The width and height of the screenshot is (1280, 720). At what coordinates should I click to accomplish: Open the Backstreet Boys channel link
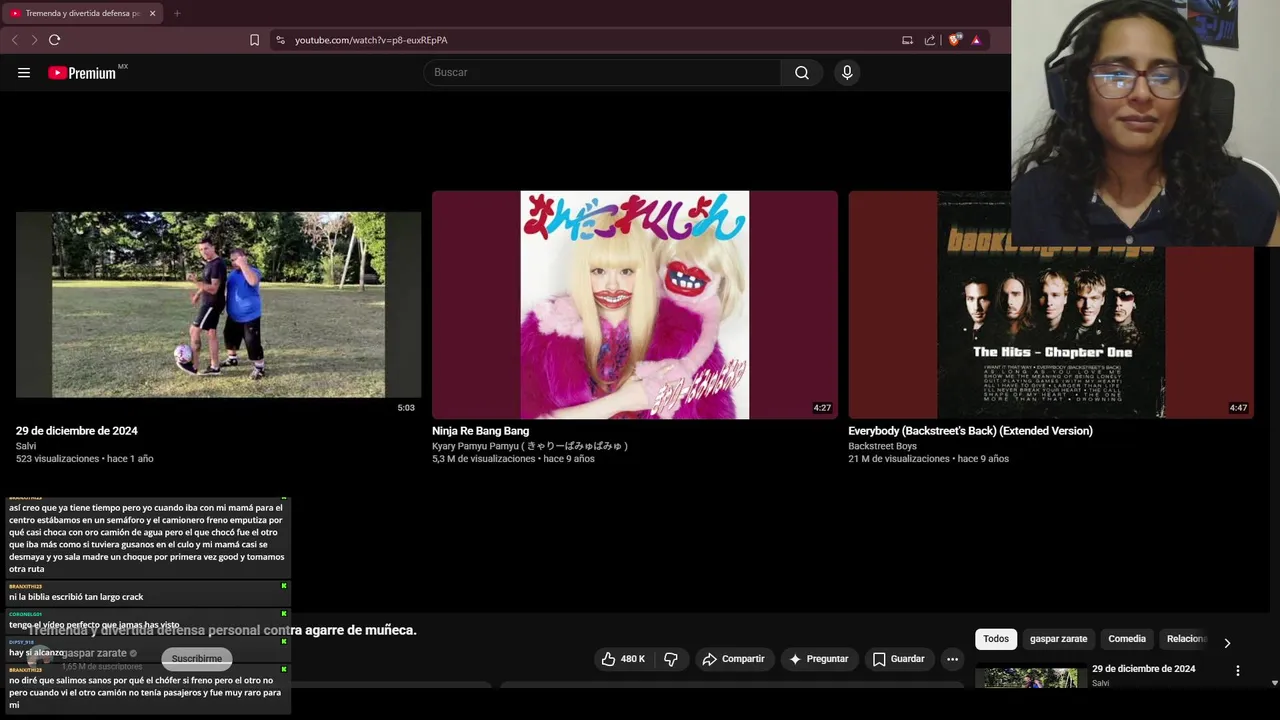[882, 446]
